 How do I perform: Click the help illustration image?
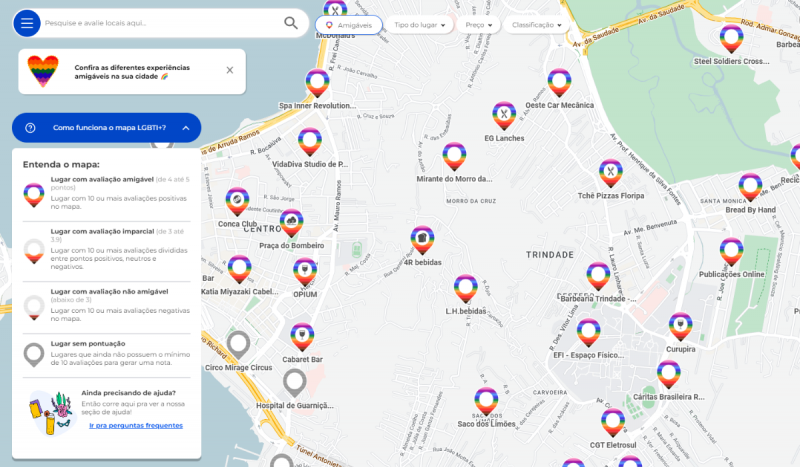51,413
